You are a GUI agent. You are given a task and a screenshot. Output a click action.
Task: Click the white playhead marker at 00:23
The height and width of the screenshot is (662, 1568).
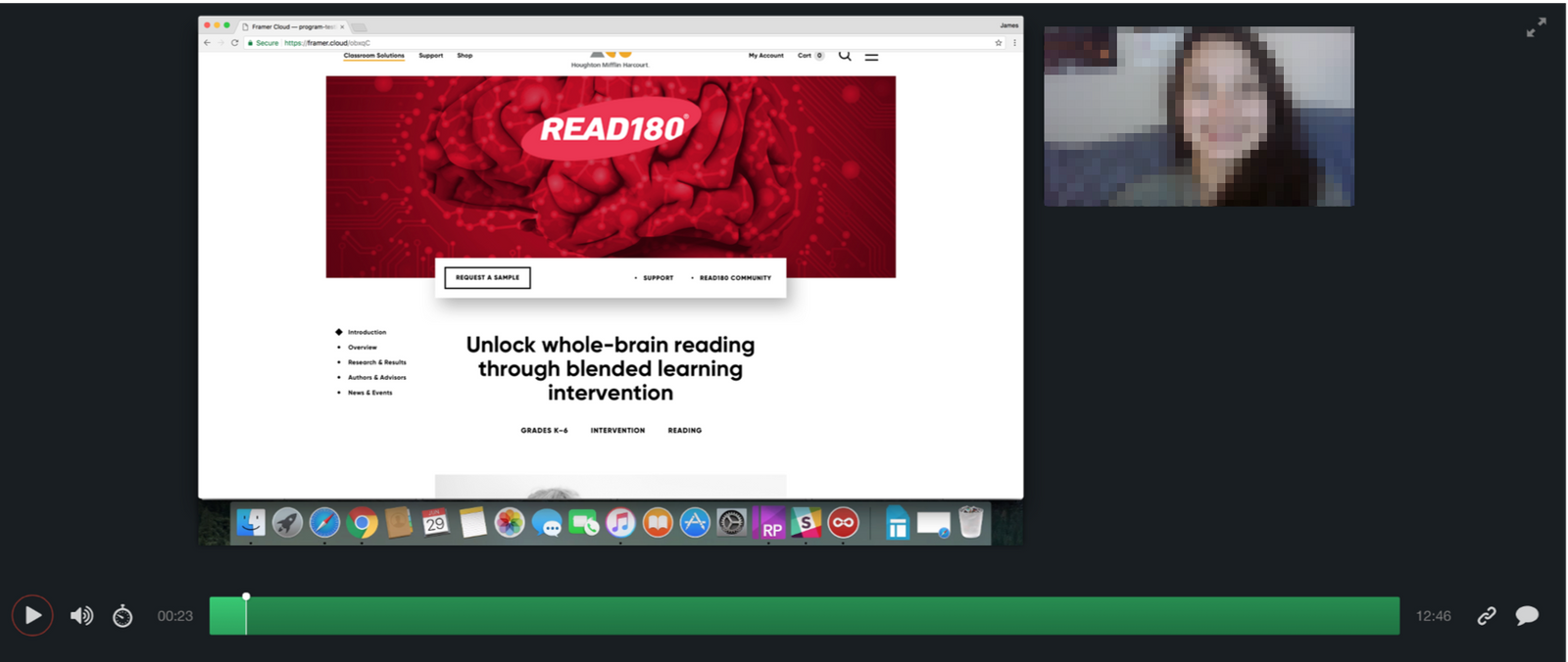coord(246,596)
